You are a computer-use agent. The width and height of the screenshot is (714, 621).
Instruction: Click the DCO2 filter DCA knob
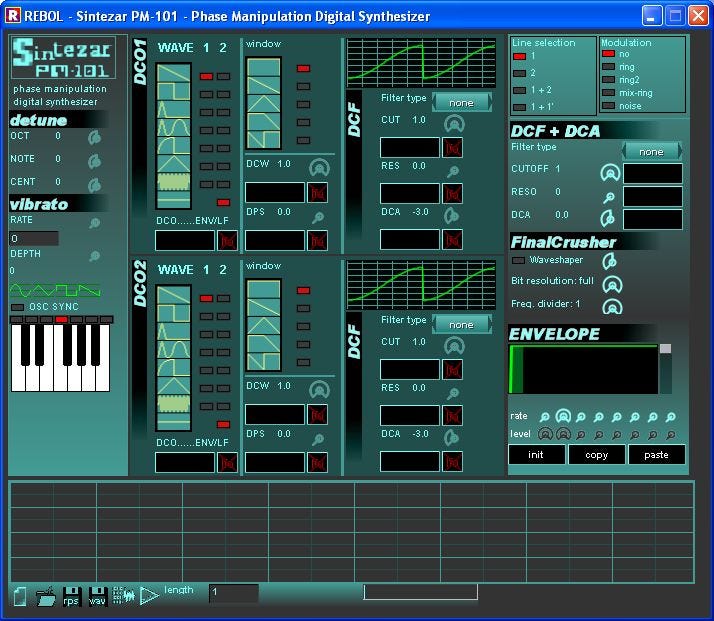click(452, 438)
